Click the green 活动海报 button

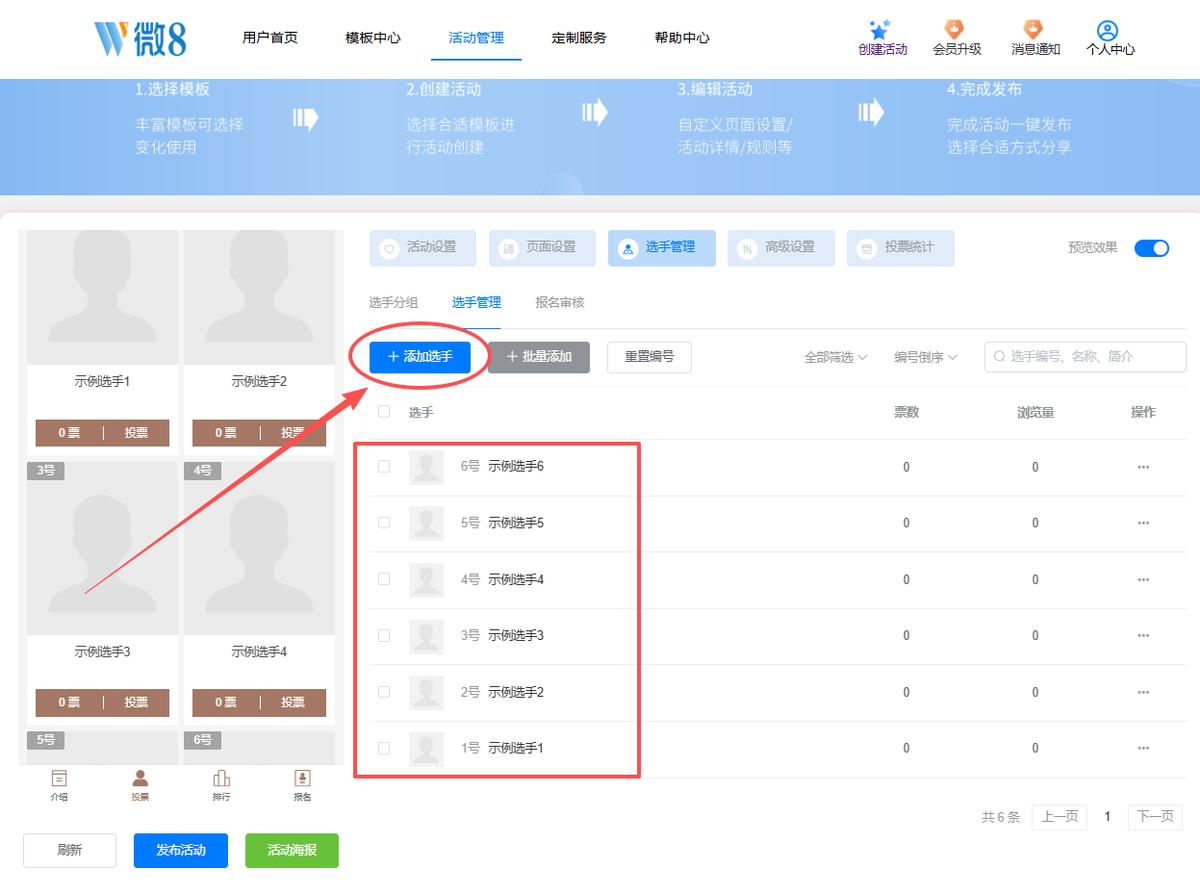[x=292, y=850]
